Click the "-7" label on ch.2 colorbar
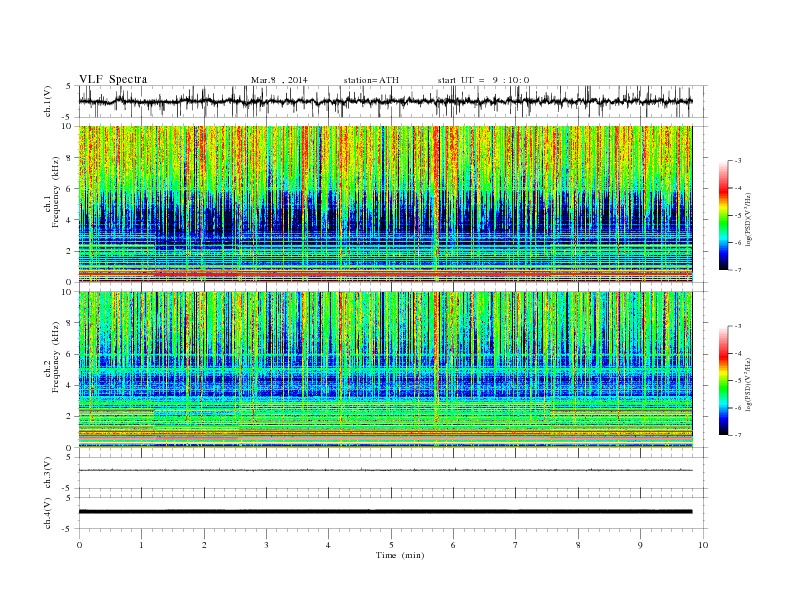Image resolution: width=792 pixels, height=612 pixels. point(738,435)
